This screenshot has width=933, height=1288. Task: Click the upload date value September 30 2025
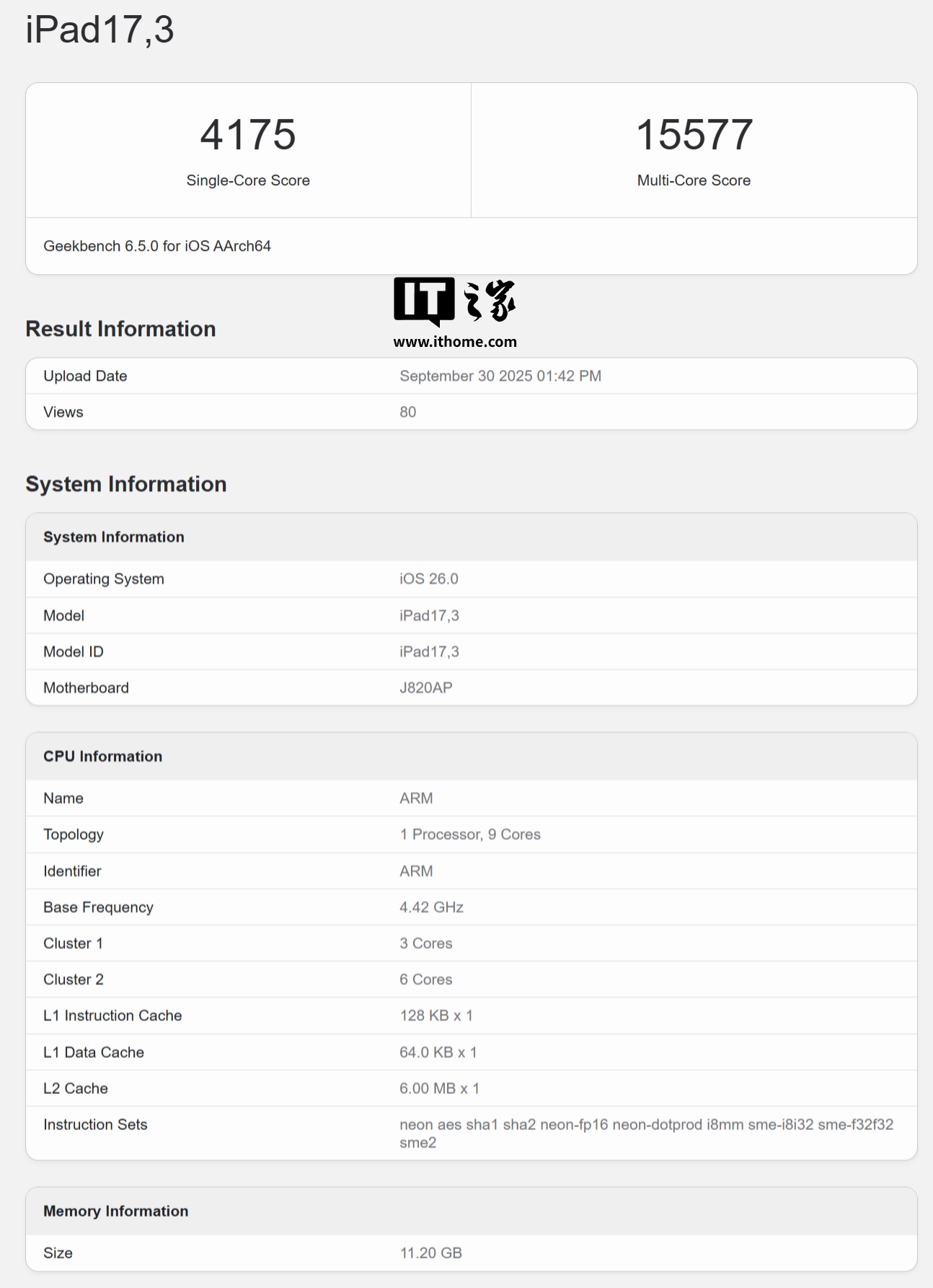[500, 376]
